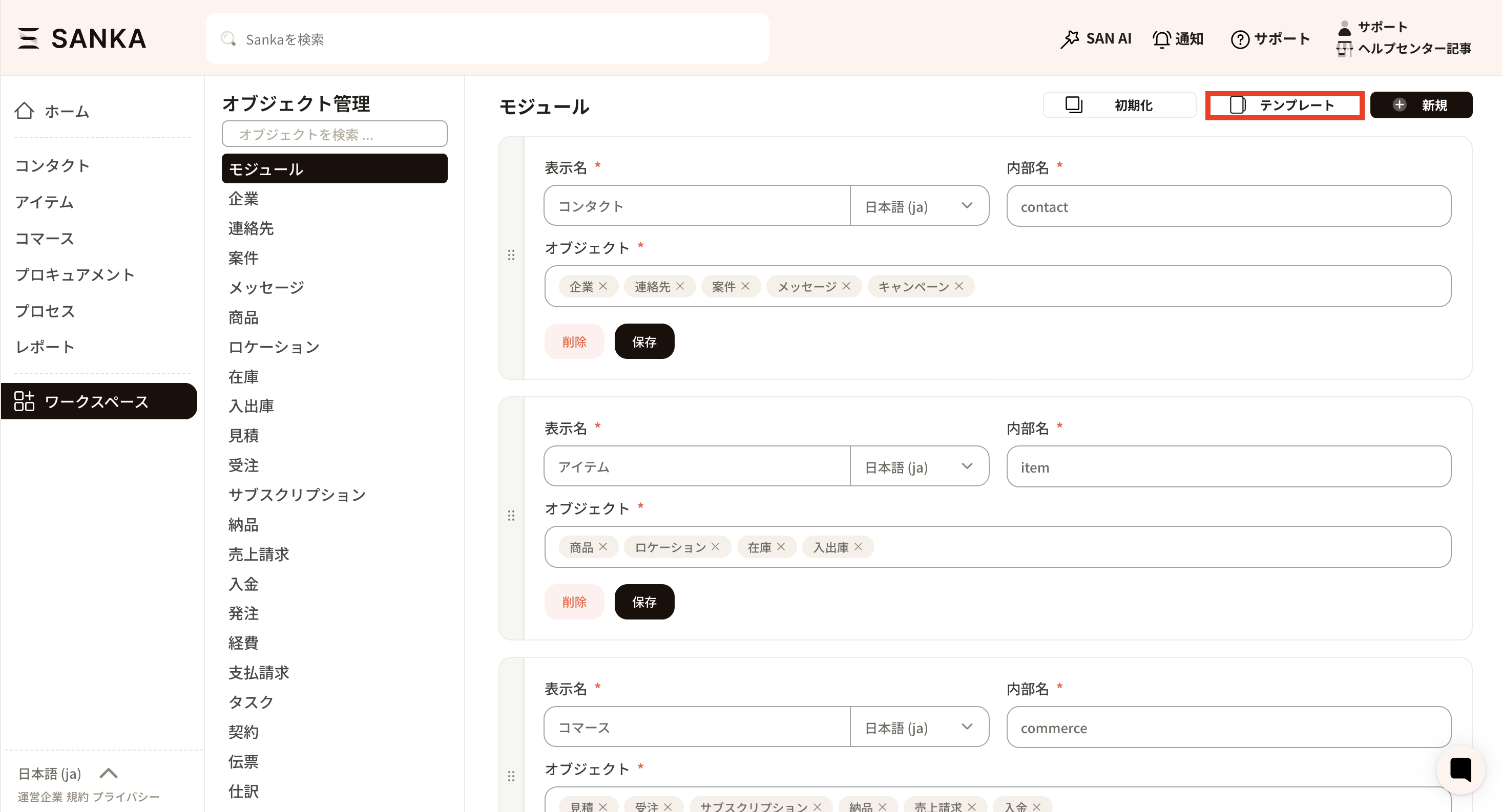1502x812 pixels.
Task: Click the plus icon on 新規 button
Action: click(1400, 104)
